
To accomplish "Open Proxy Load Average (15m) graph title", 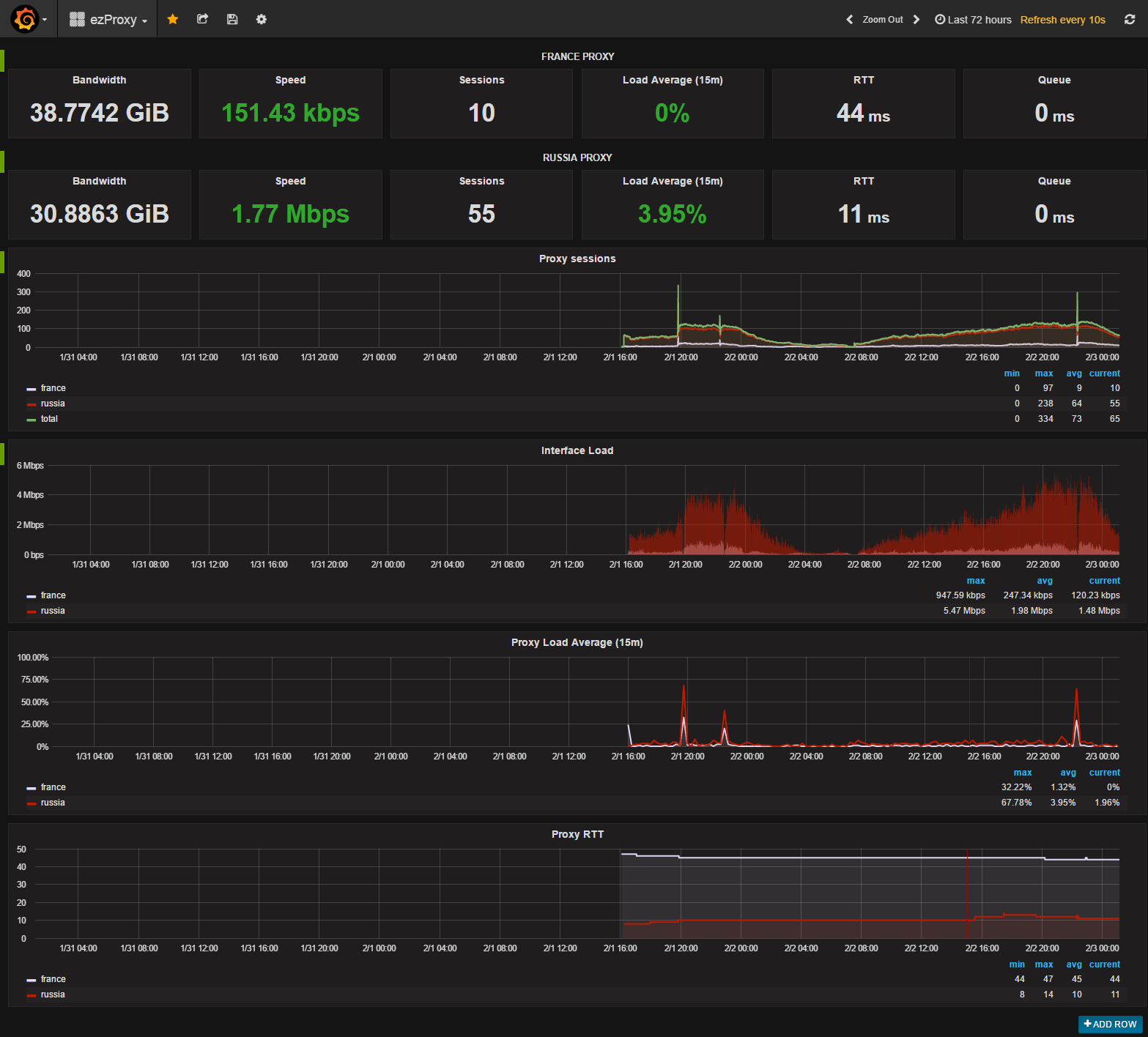I will [x=577, y=642].
